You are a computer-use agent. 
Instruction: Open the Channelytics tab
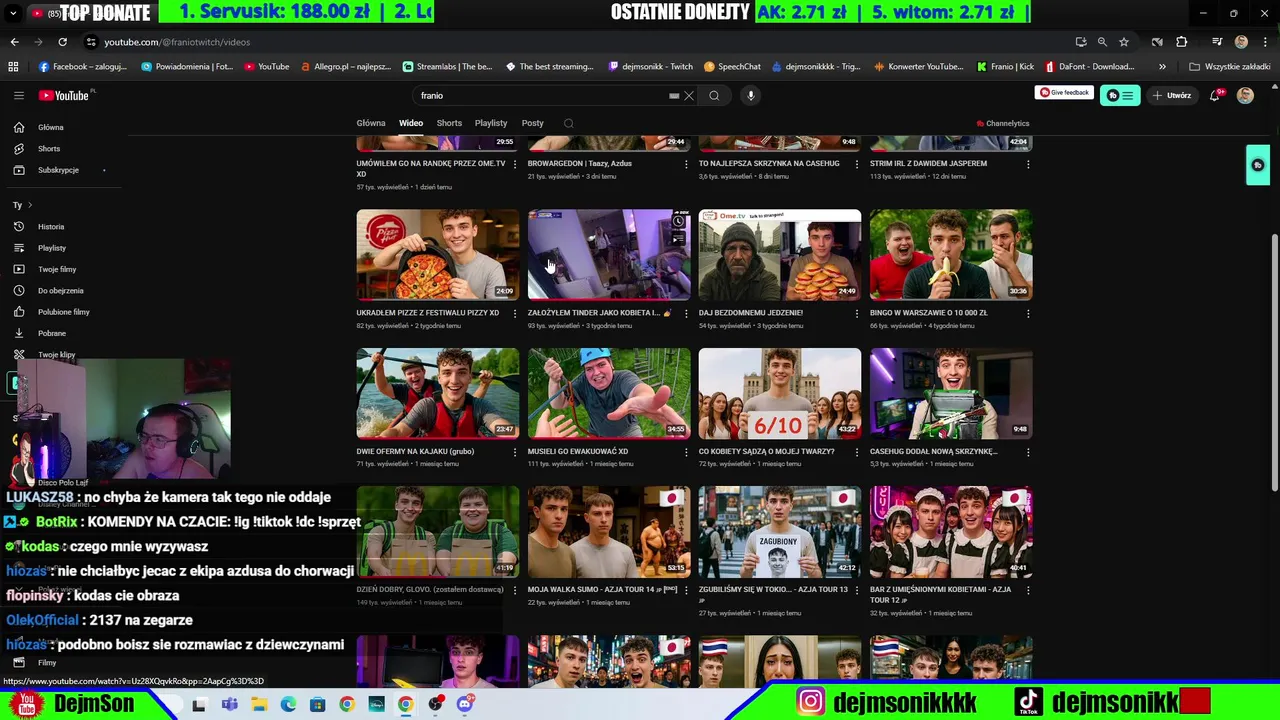1002,123
